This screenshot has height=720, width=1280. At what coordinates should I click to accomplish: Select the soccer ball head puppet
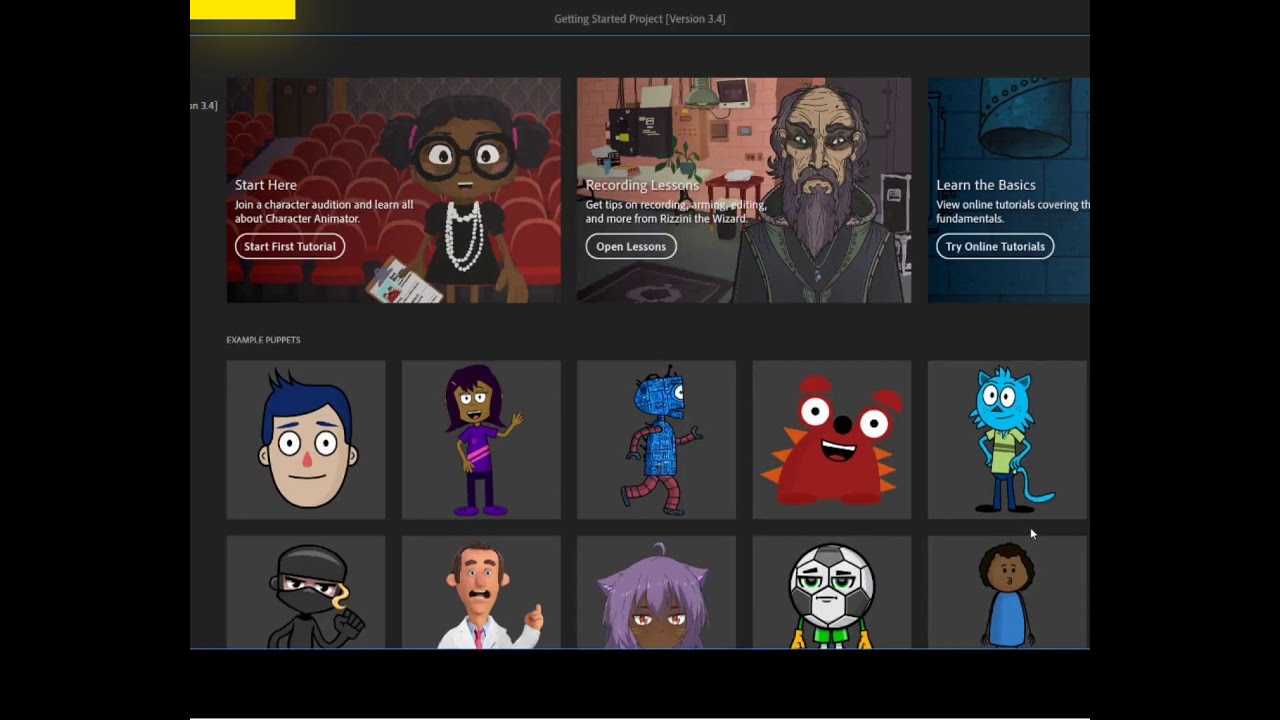832,593
